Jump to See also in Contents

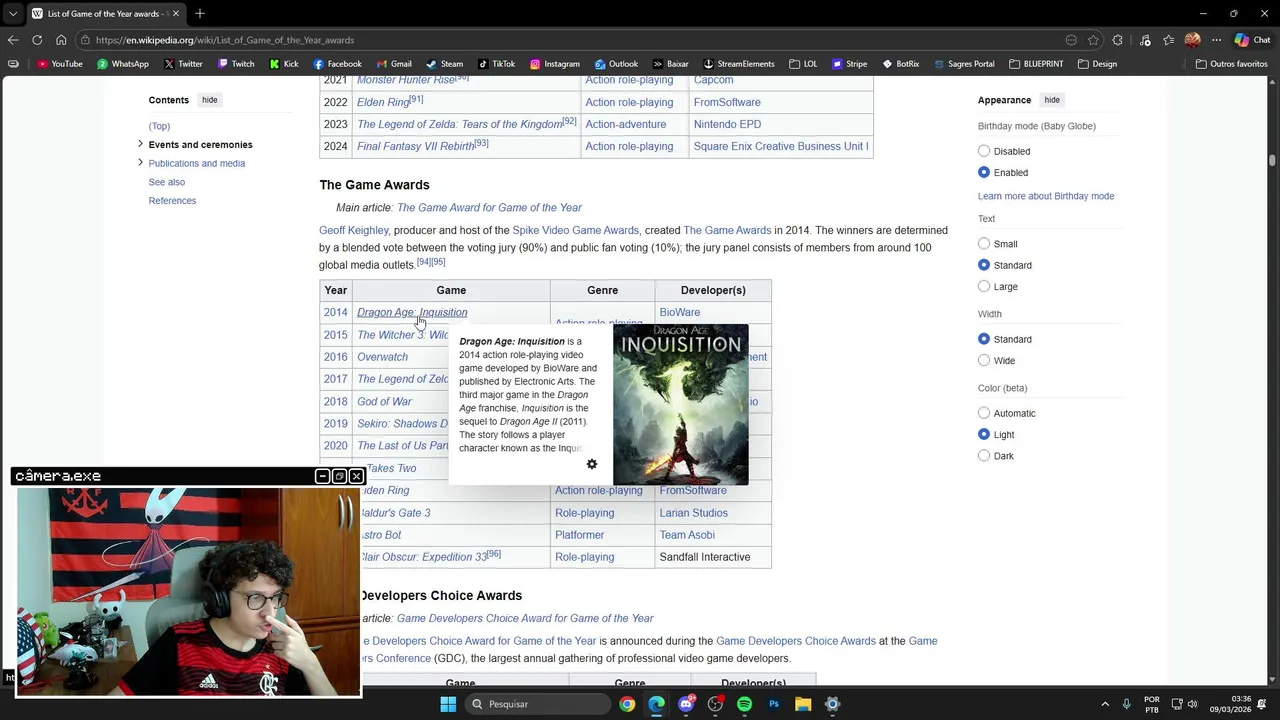click(x=167, y=182)
